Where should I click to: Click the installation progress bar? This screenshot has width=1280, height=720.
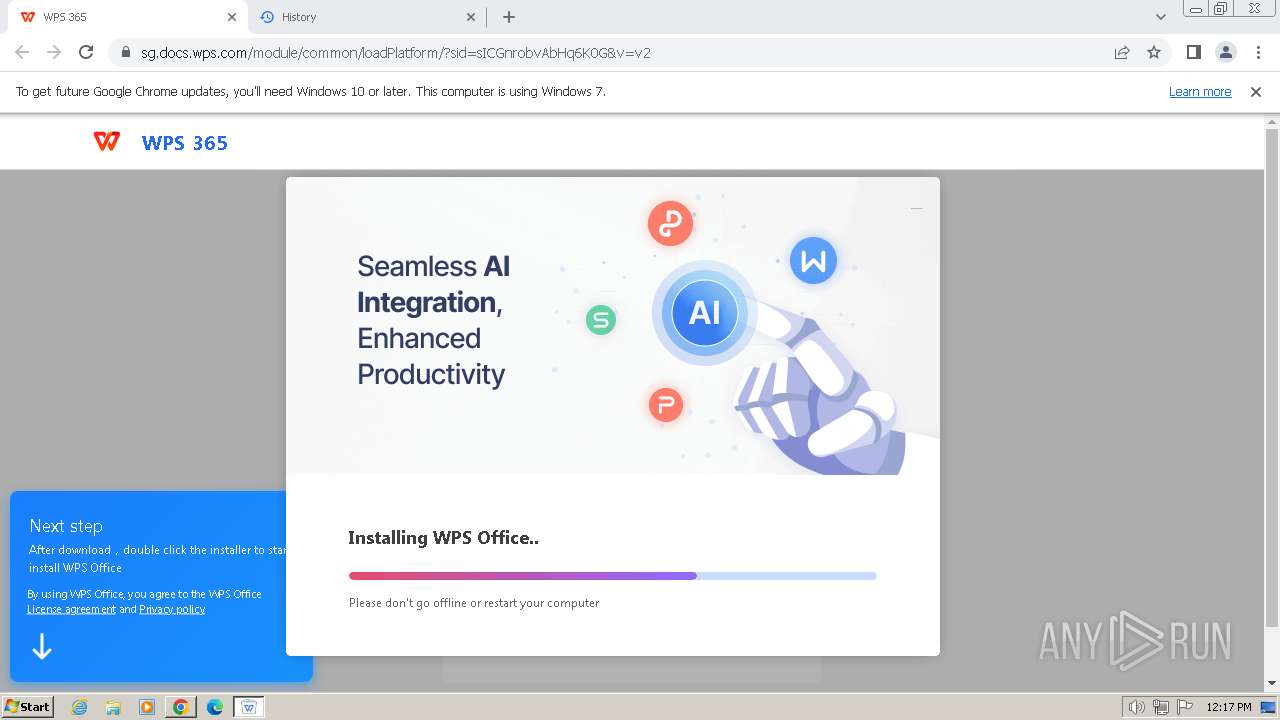tap(612, 576)
